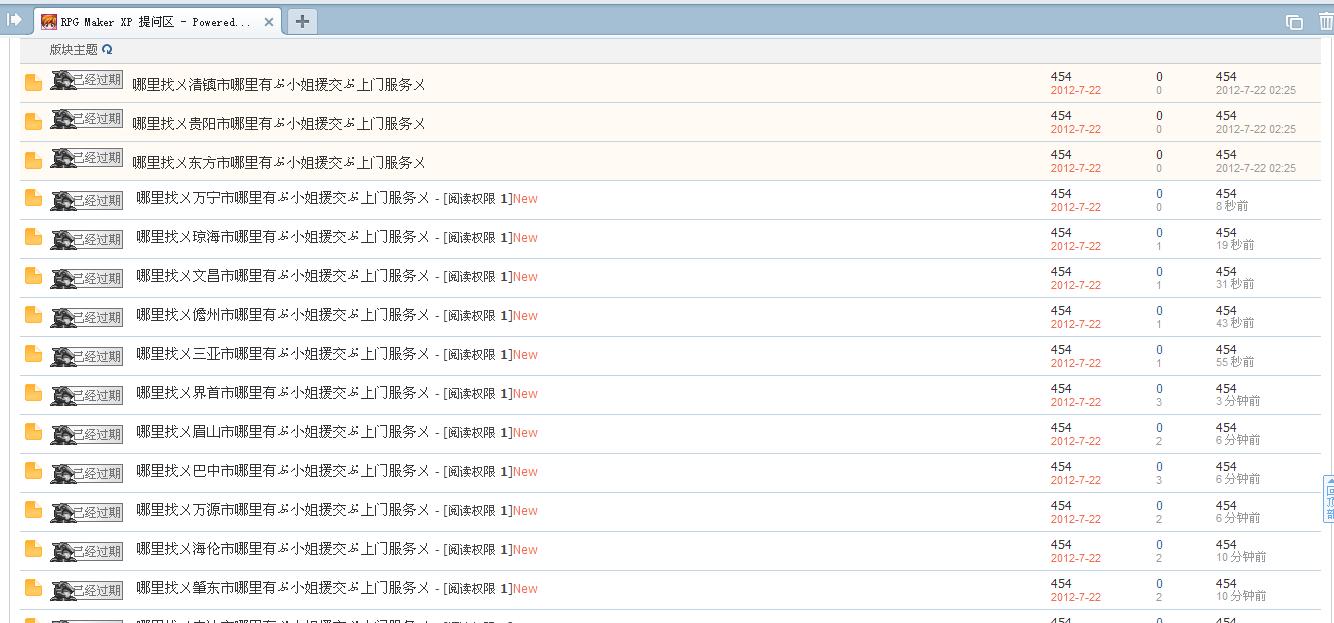The height and width of the screenshot is (623, 1334).
Task: Click the folder icon of 儋州市 thread
Action: click(x=33, y=315)
